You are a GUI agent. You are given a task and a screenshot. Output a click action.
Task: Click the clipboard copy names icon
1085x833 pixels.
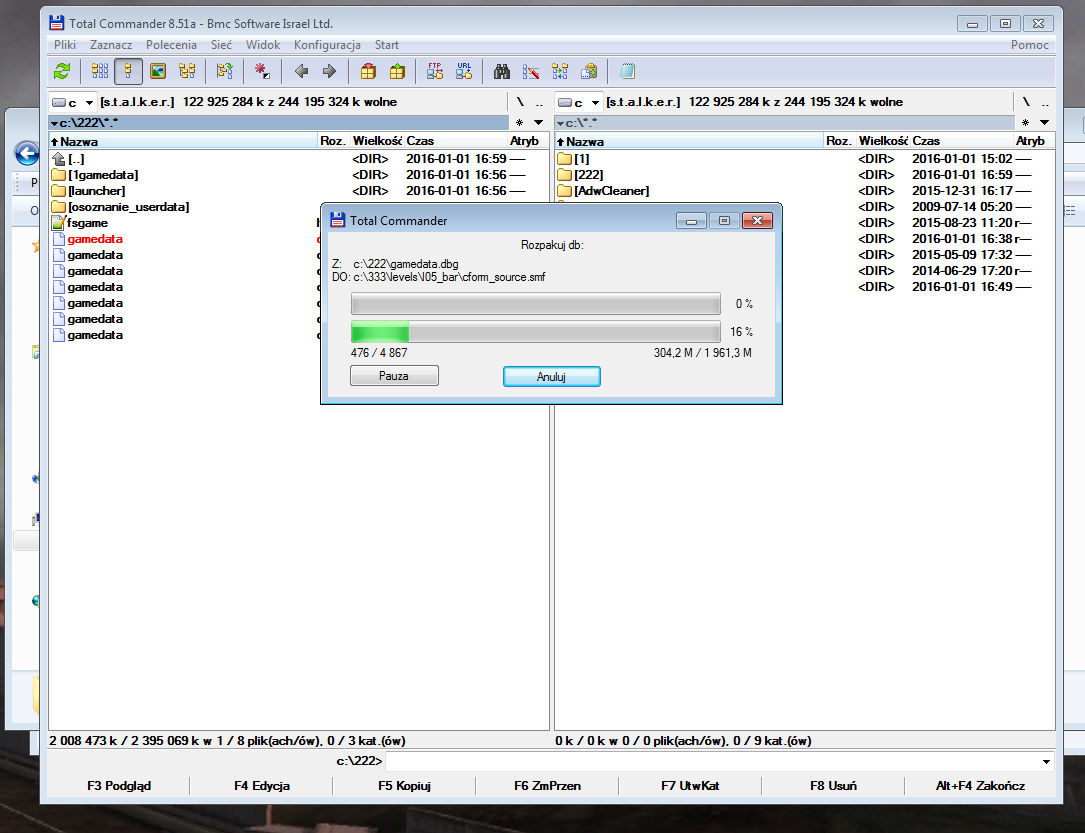tap(590, 71)
